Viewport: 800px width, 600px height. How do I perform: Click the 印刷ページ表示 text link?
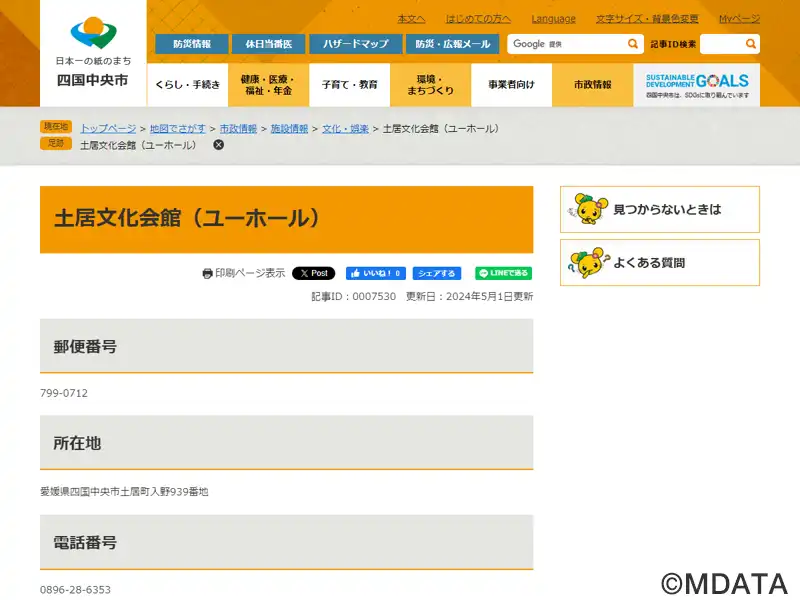point(250,273)
